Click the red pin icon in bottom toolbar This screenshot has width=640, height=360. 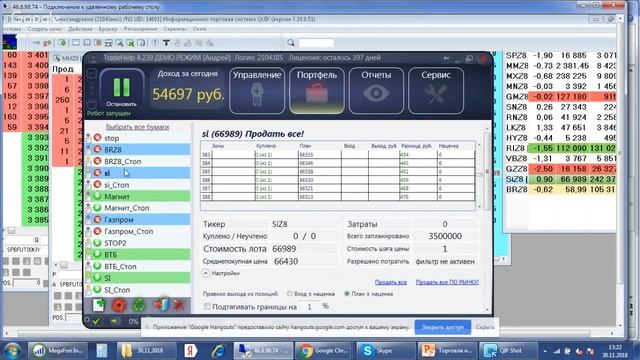point(179,305)
